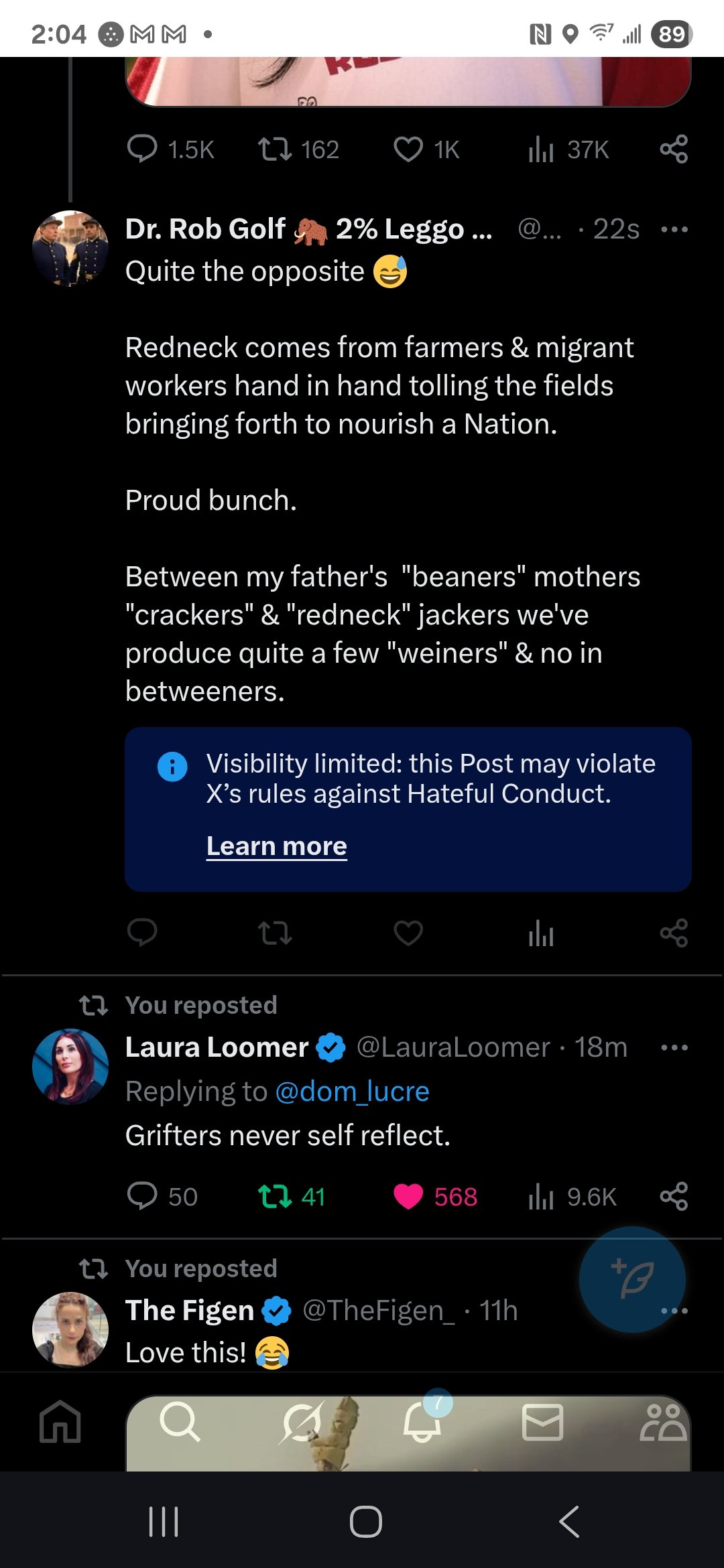Open more options on Dr. Rob Golf's post
This screenshot has width=724, height=1568.
point(674,229)
